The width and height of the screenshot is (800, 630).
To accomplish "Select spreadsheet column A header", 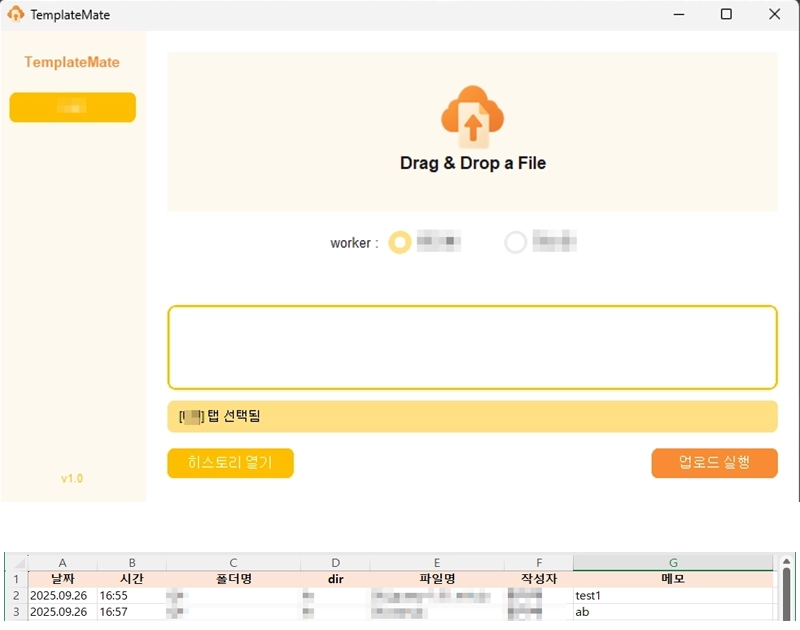I will (x=62, y=563).
